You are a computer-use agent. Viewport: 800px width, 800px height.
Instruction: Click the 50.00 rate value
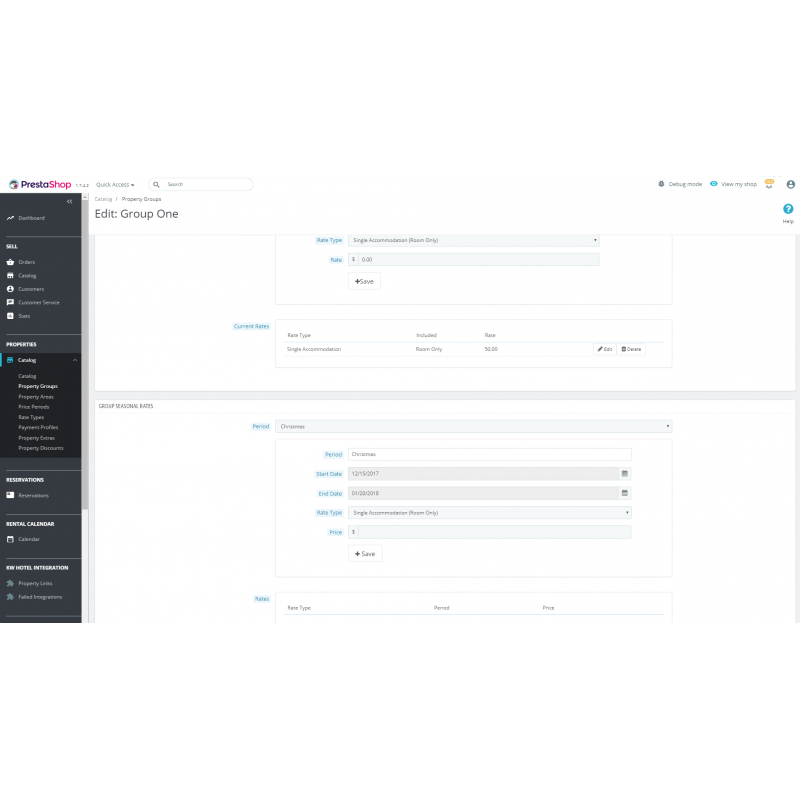click(491, 349)
